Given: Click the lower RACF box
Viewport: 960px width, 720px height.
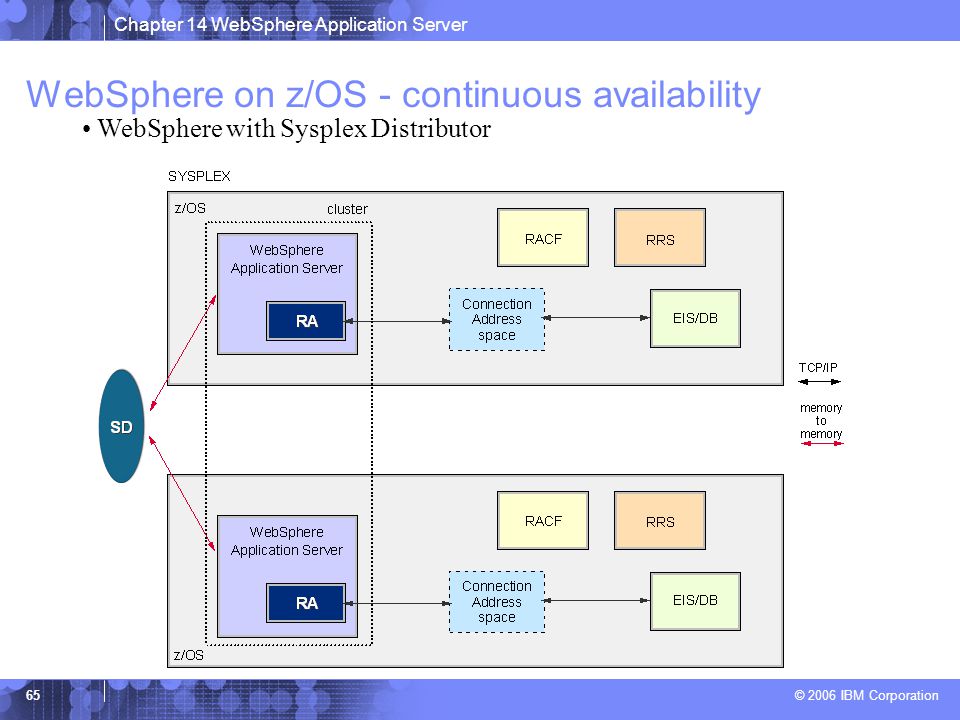Looking at the screenshot, I should point(543,520).
